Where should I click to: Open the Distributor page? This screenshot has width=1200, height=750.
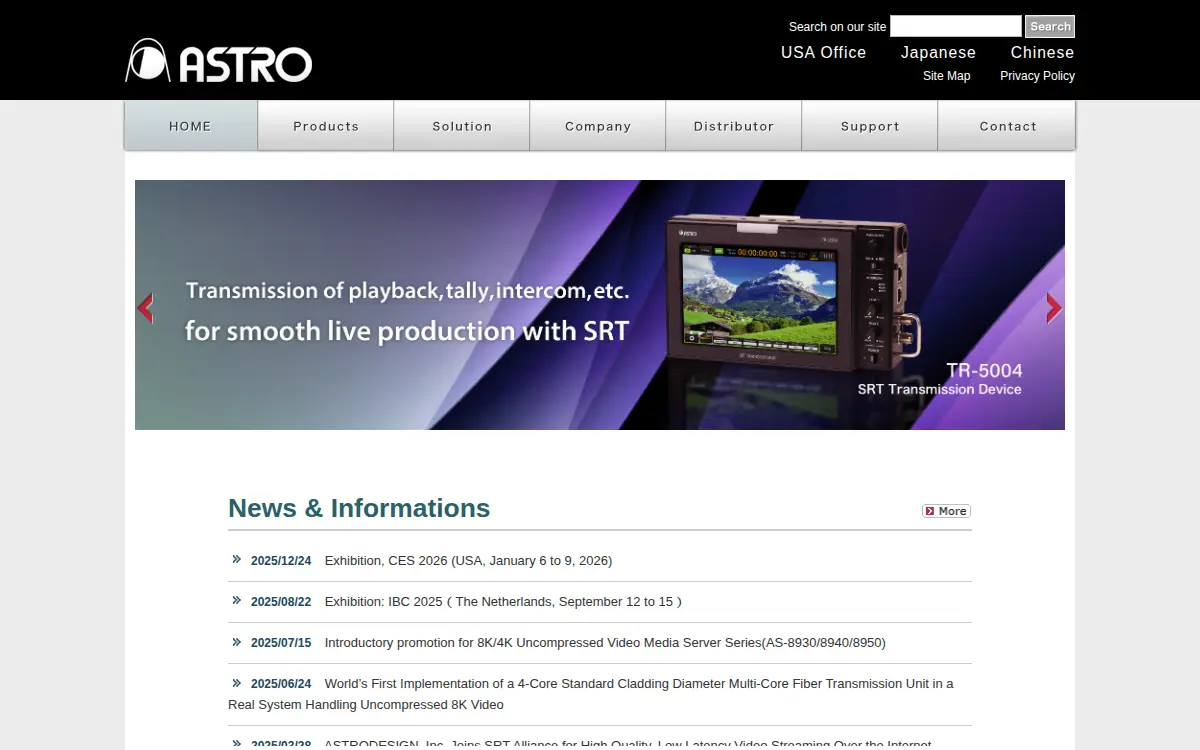734,126
